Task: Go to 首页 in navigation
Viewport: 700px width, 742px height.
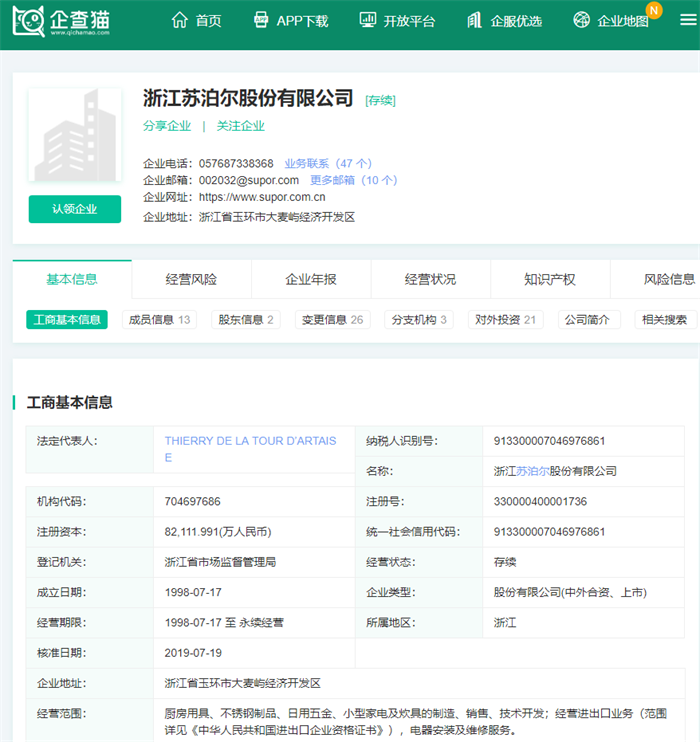Action: (208, 21)
